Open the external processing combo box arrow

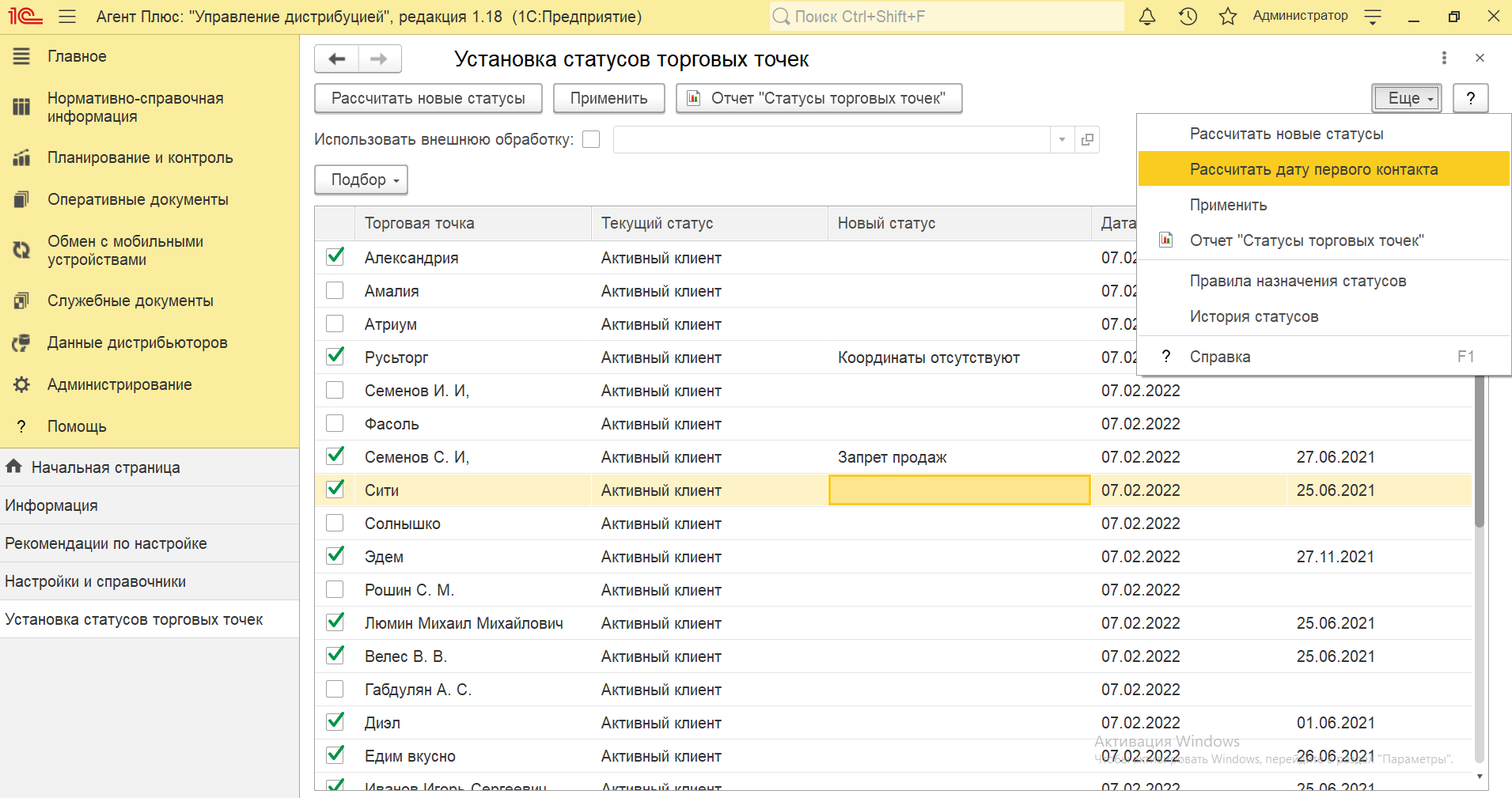click(1062, 140)
